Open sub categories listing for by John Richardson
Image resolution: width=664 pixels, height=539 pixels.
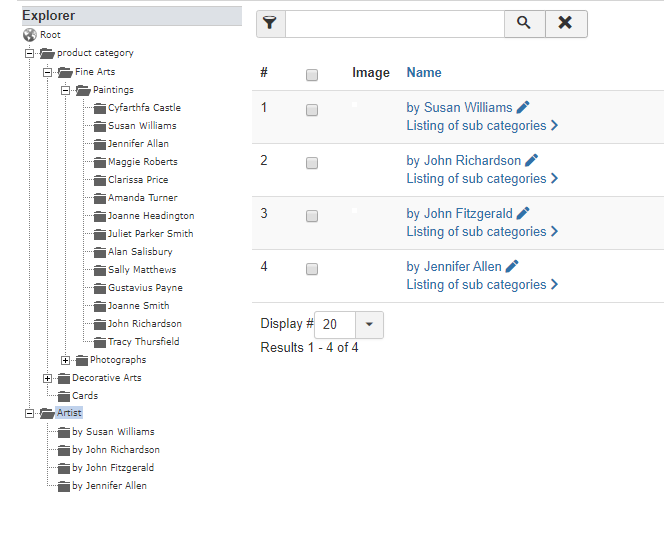pyautogui.click(x=482, y=179)
